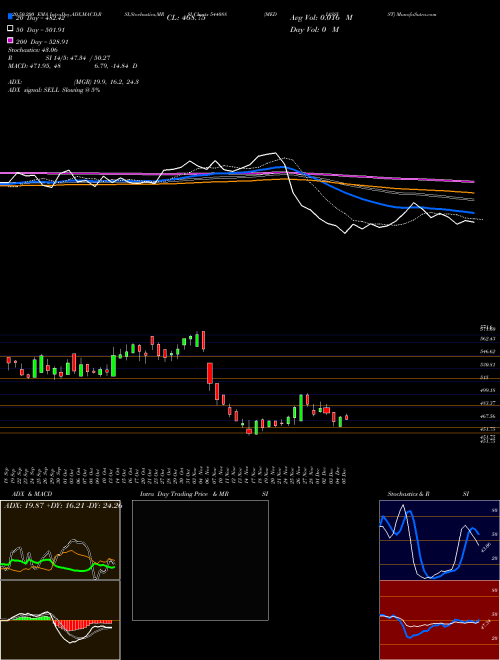Open the empty intraday trading price panel

click(x=200, y=560)
